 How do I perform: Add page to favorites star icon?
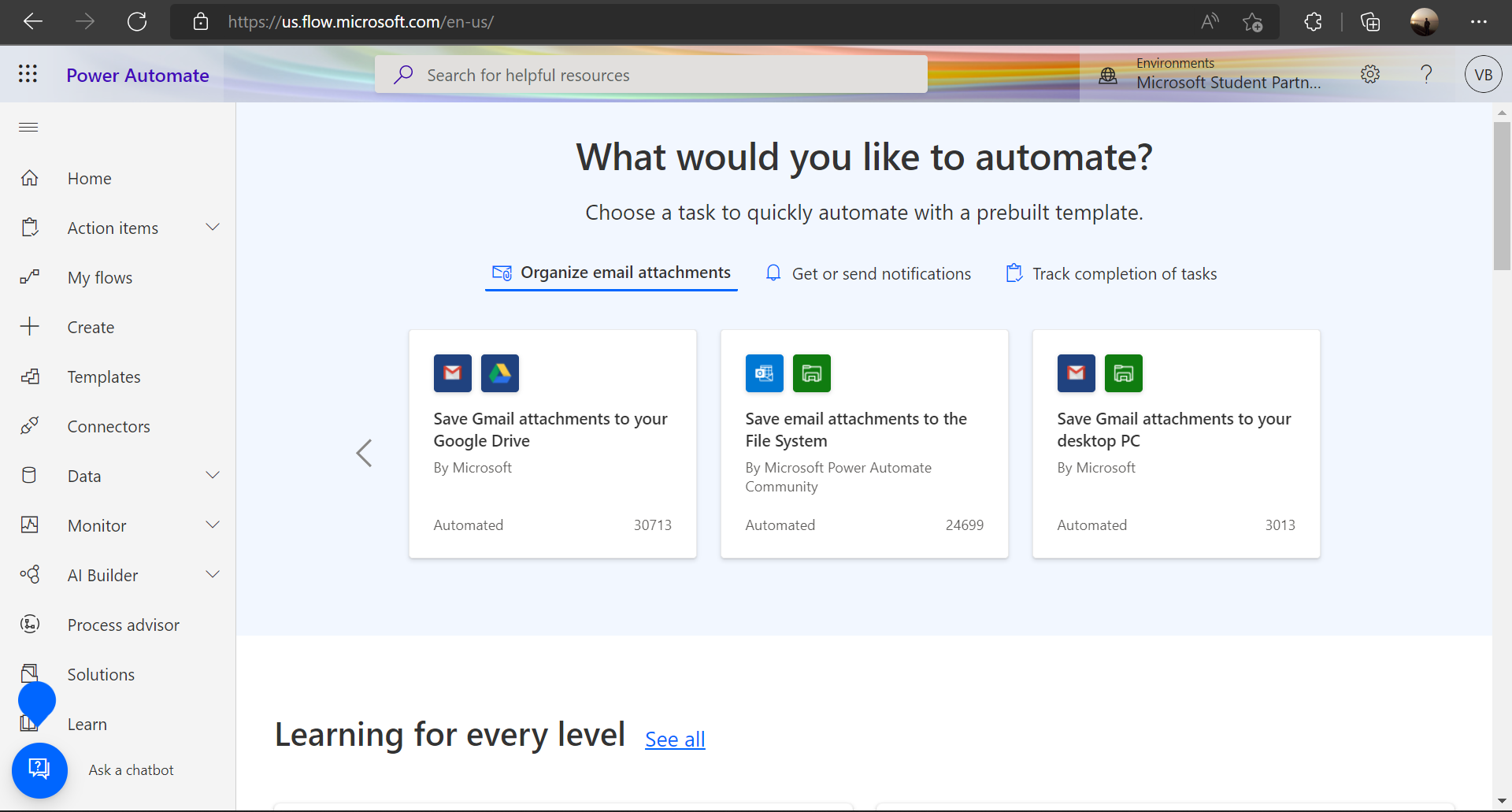(1252, 22)
